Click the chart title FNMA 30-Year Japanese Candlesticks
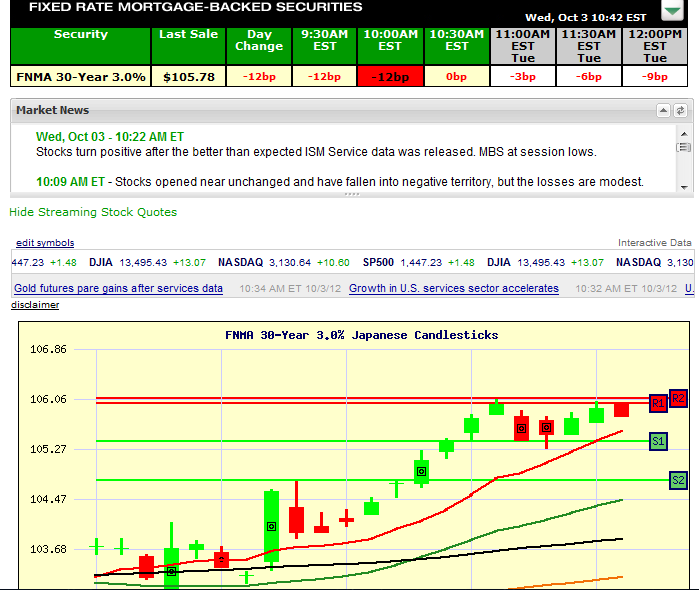The height and width of the screenshot is (590, 699). coord(362,335)
